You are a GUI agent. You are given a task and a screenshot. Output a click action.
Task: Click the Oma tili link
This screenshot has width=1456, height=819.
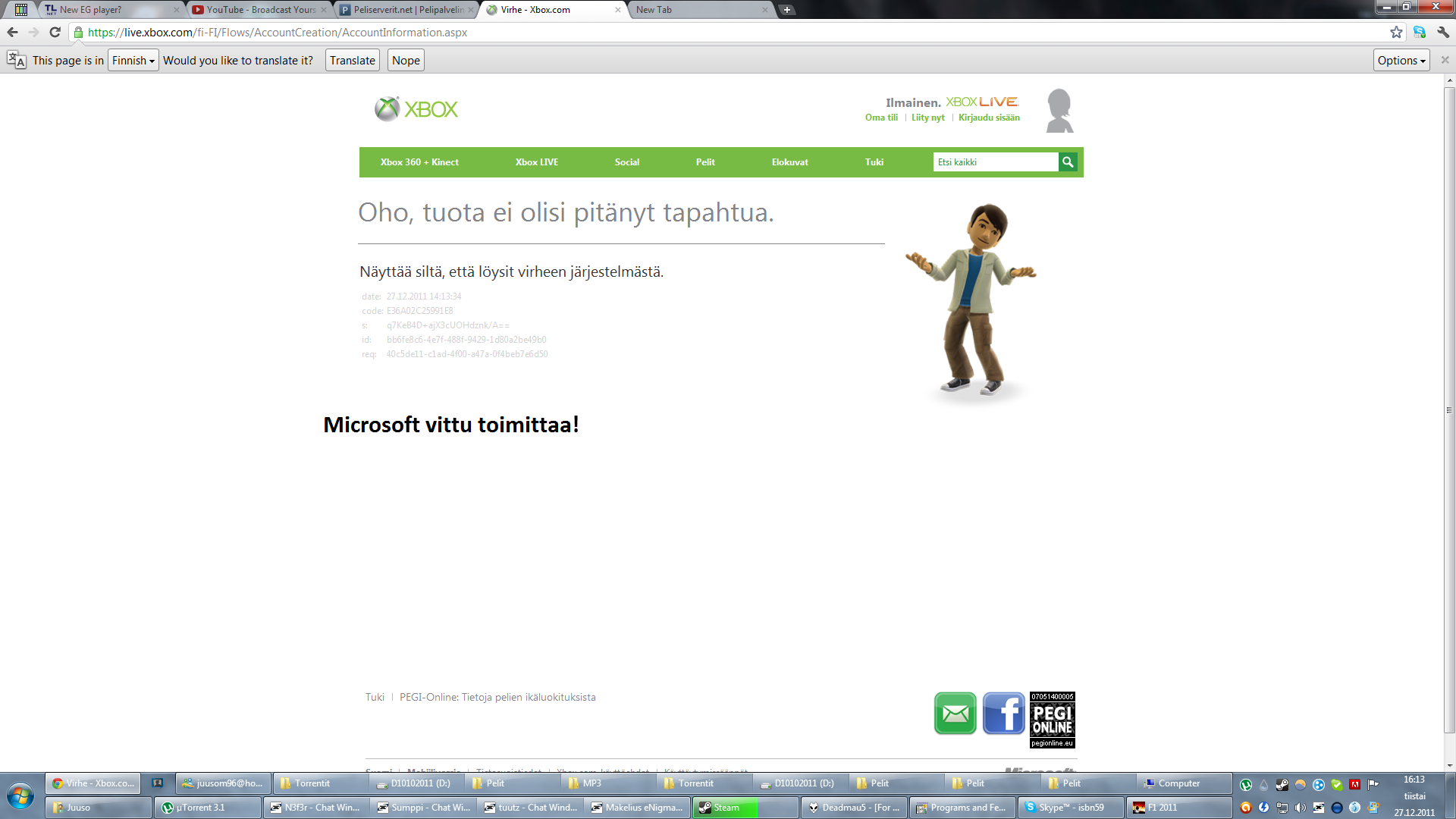click(881, 118)
